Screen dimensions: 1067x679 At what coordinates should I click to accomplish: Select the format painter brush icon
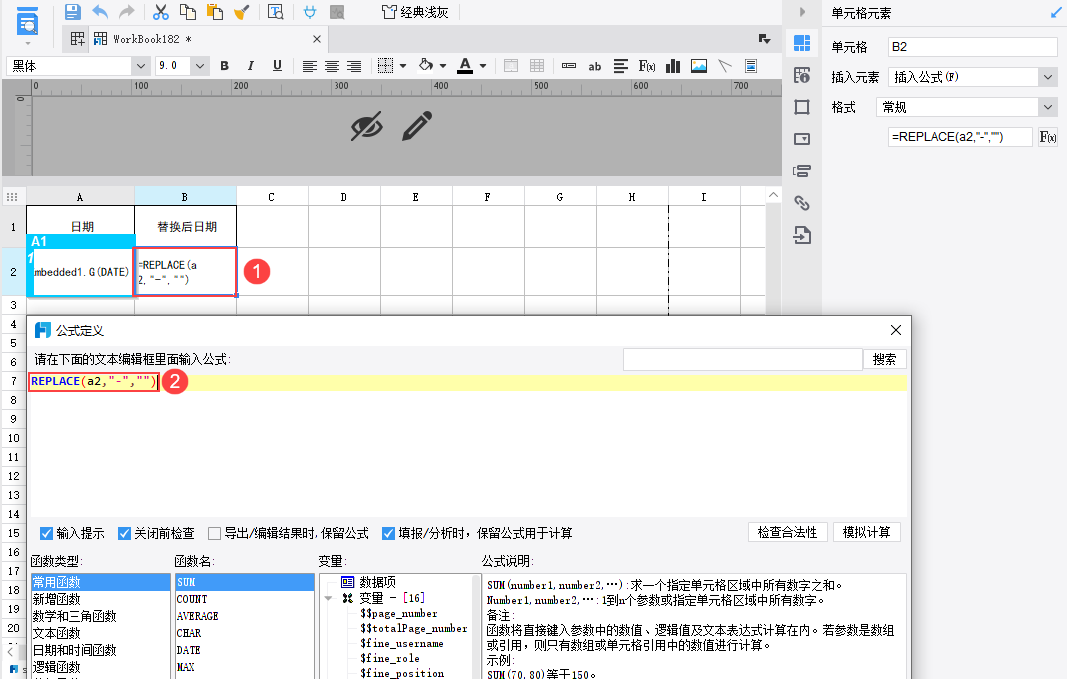(x=242, y=12)
